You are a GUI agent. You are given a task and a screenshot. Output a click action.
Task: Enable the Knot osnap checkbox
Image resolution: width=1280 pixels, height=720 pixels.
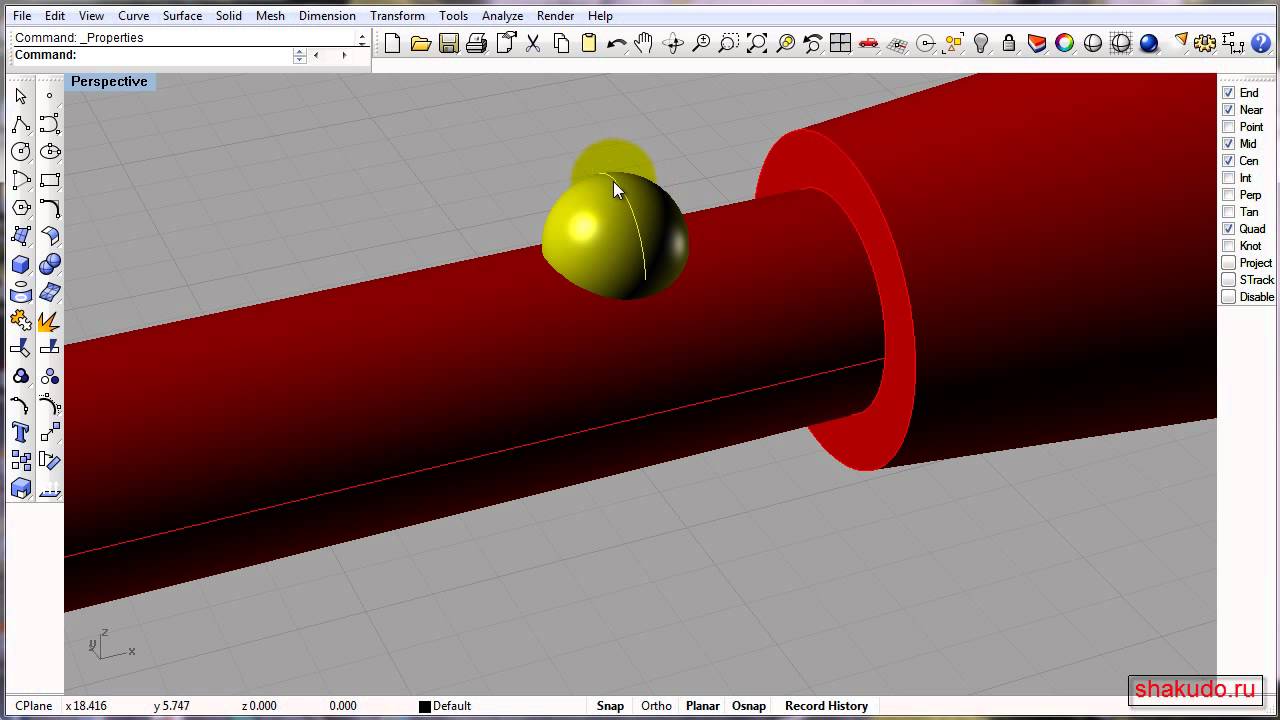click(1229, 246)
